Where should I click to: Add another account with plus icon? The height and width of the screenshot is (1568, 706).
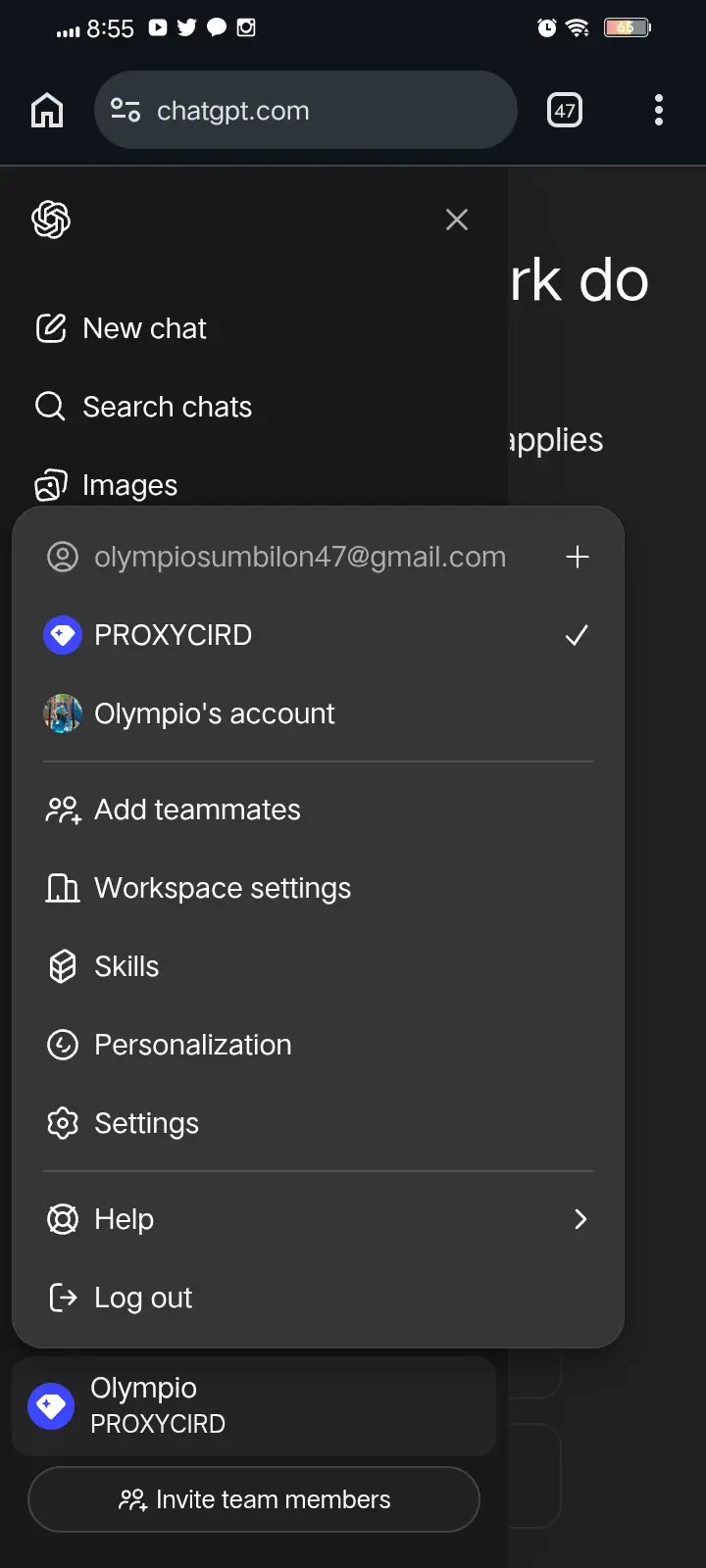(x=578, y=557)
